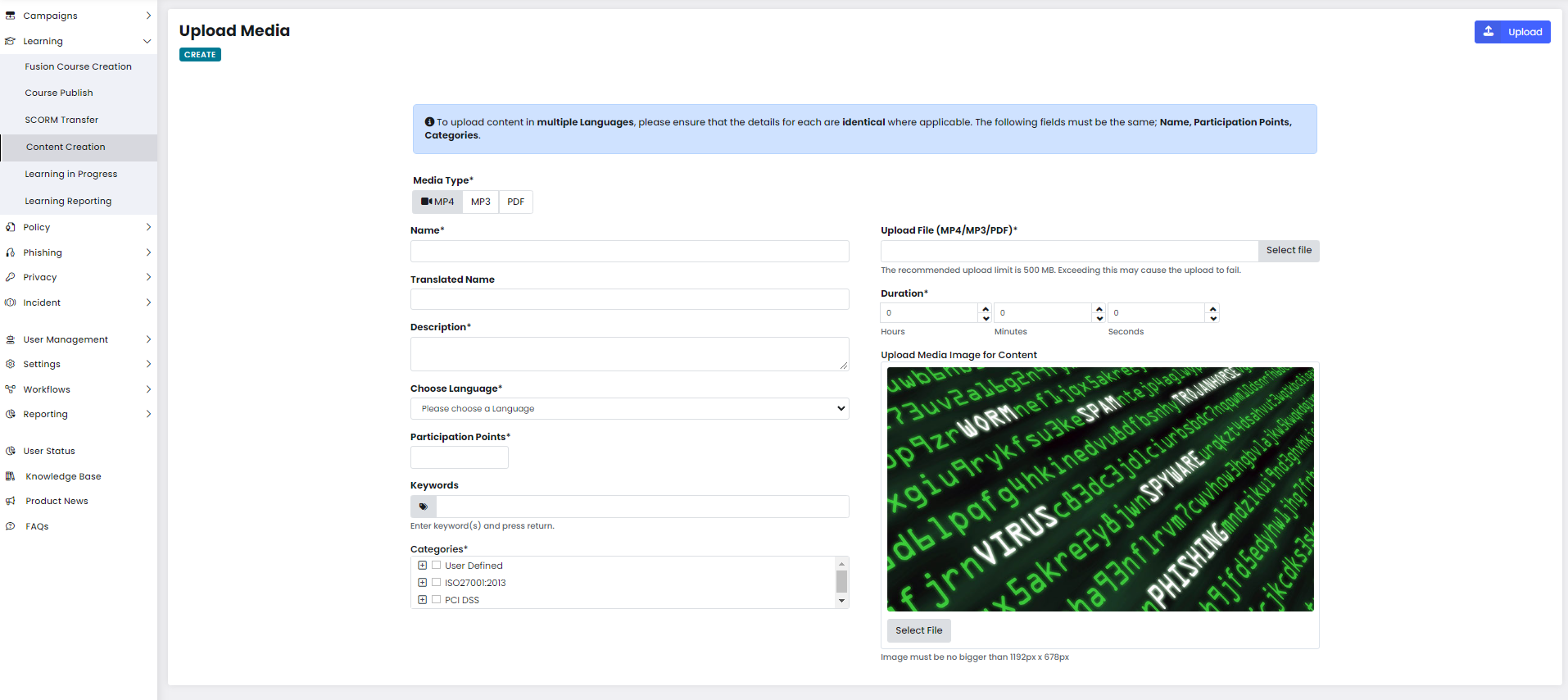Click the Upload File path field
The image size is (1568, 700).
click(1069, 251)
